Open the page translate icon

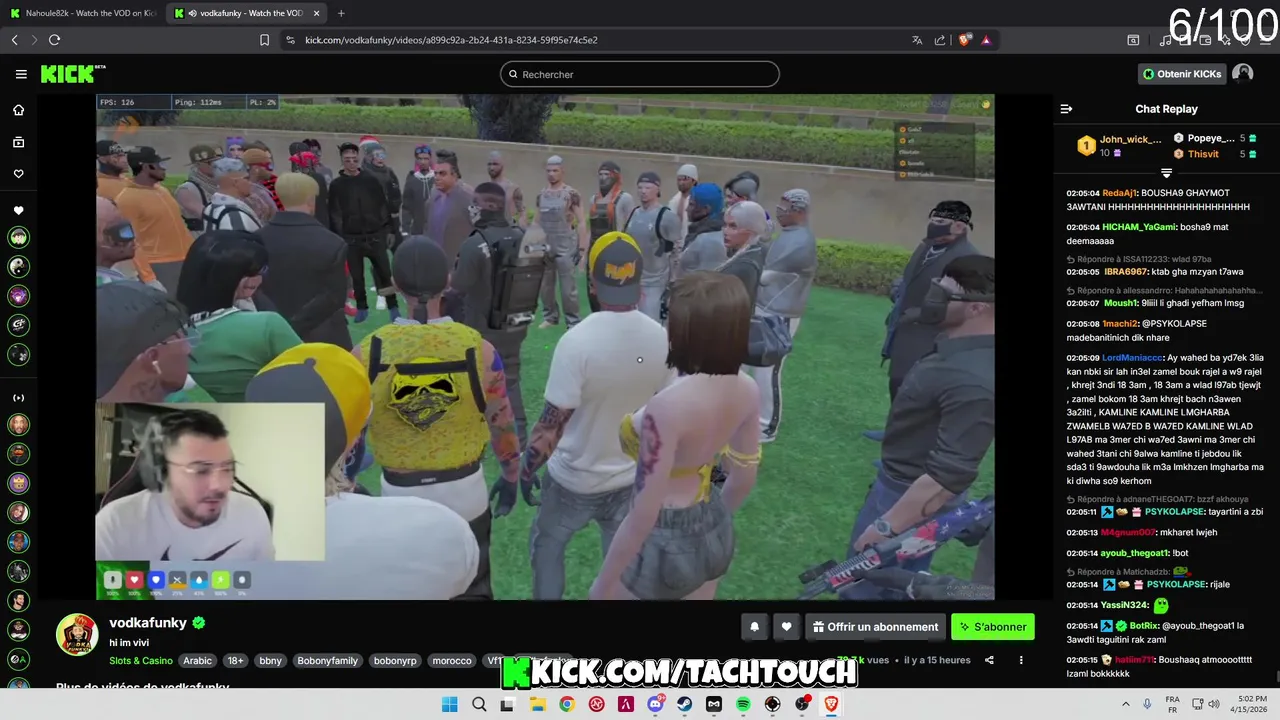click(917, 40)
